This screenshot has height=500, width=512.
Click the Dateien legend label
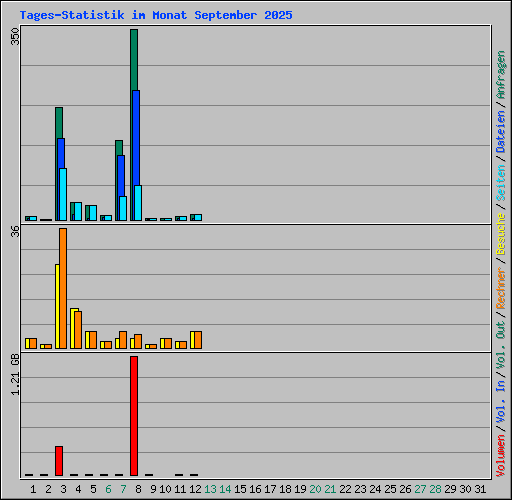pos(501,132)
